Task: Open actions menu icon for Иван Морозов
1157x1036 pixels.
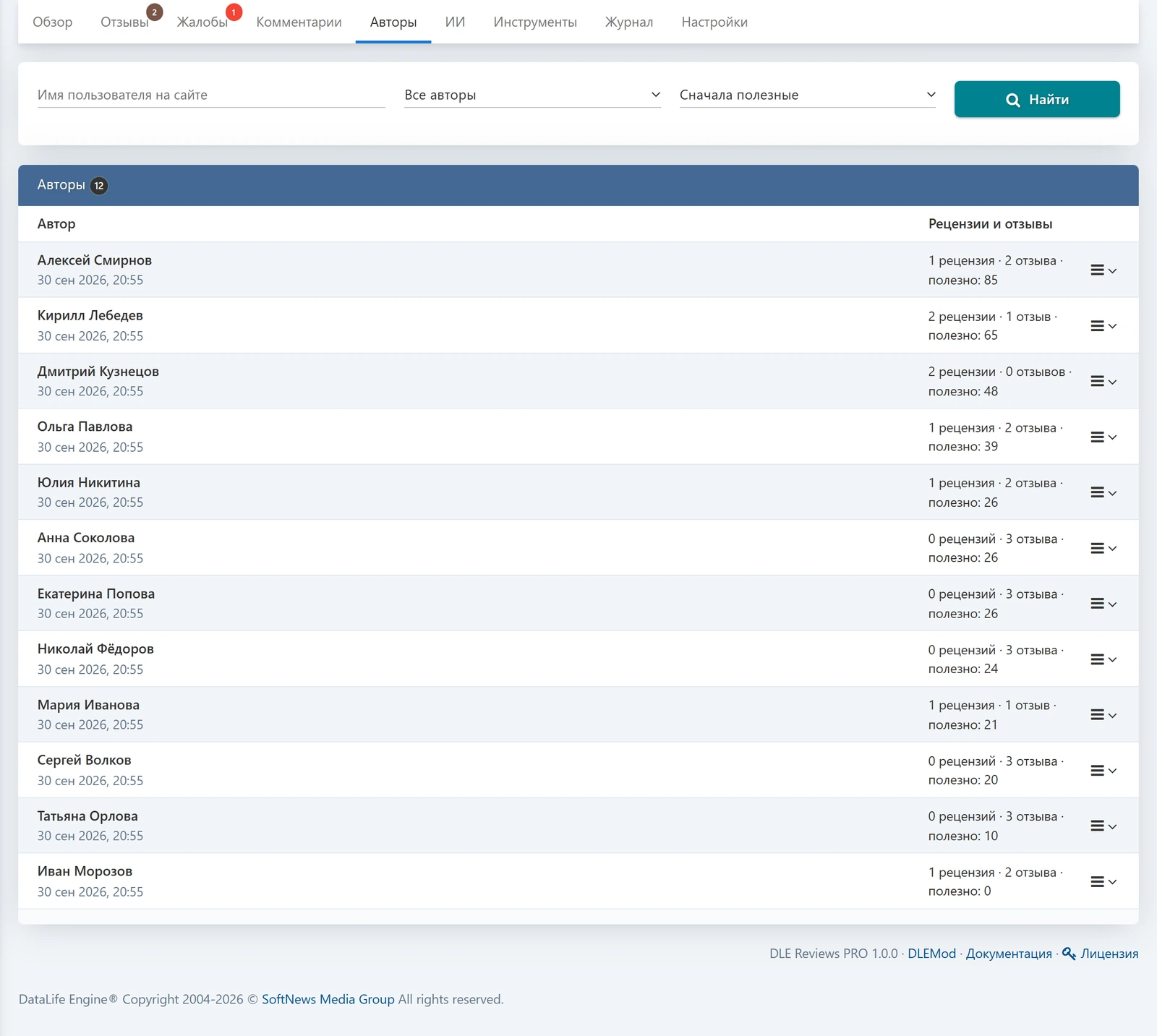Action: point(1103,882)
